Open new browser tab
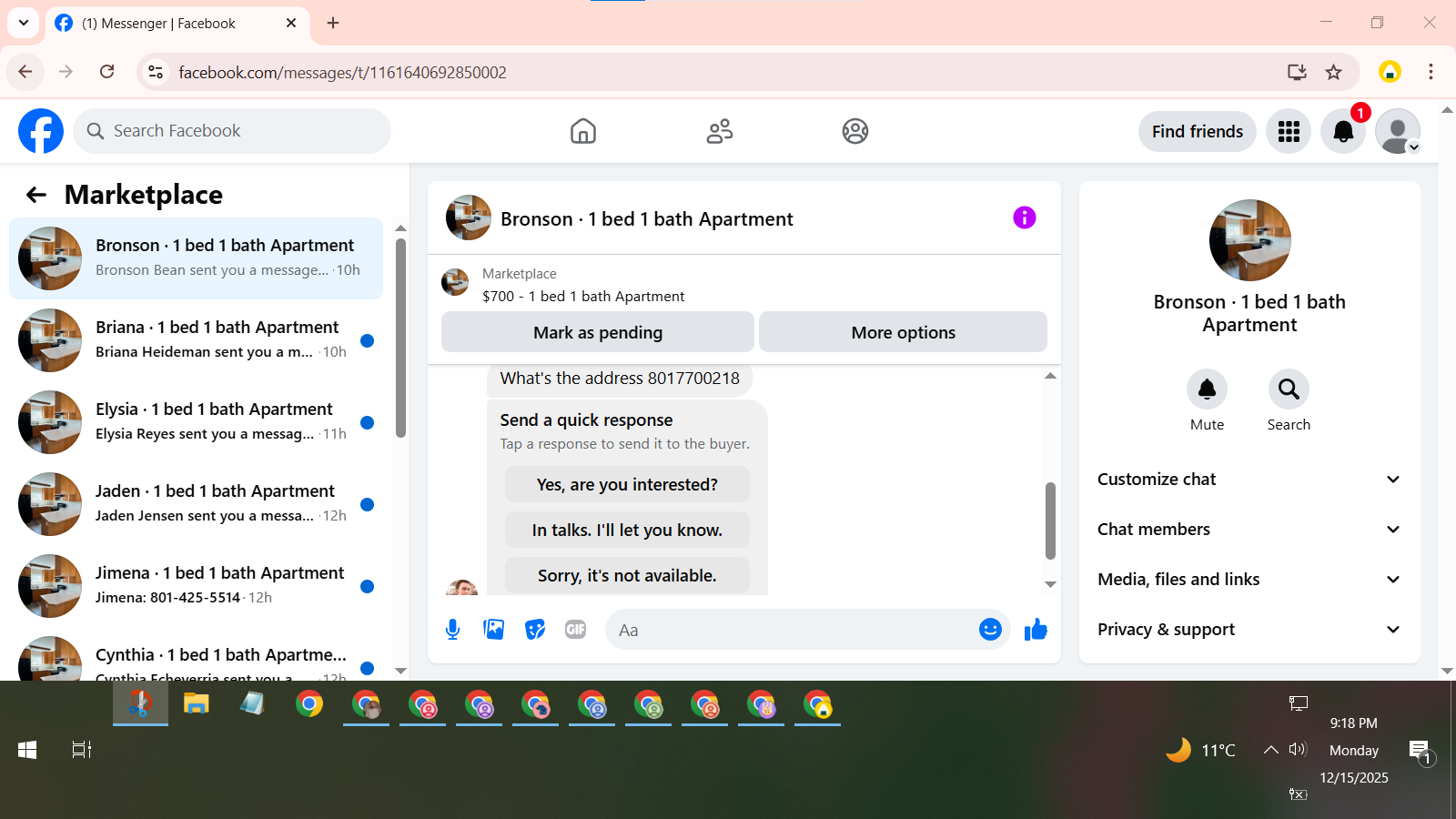1456x819 pixels. click(x=333, y=23)
